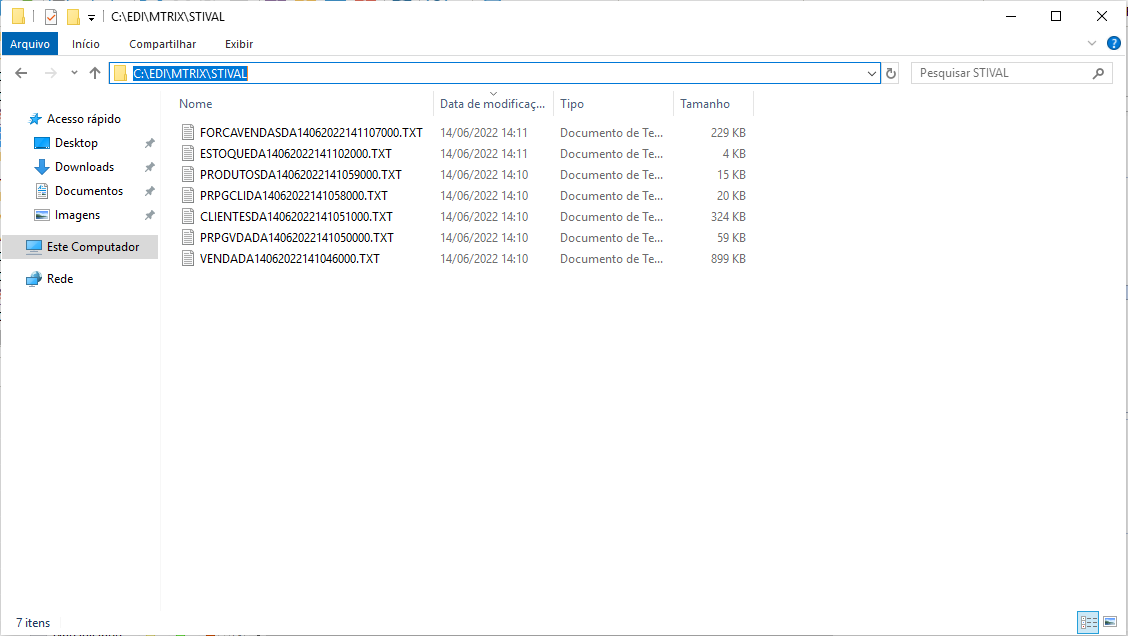This screenshot has width=1128, height=636.
Task: Go up one folder level arrow
Action: [95, 73]
